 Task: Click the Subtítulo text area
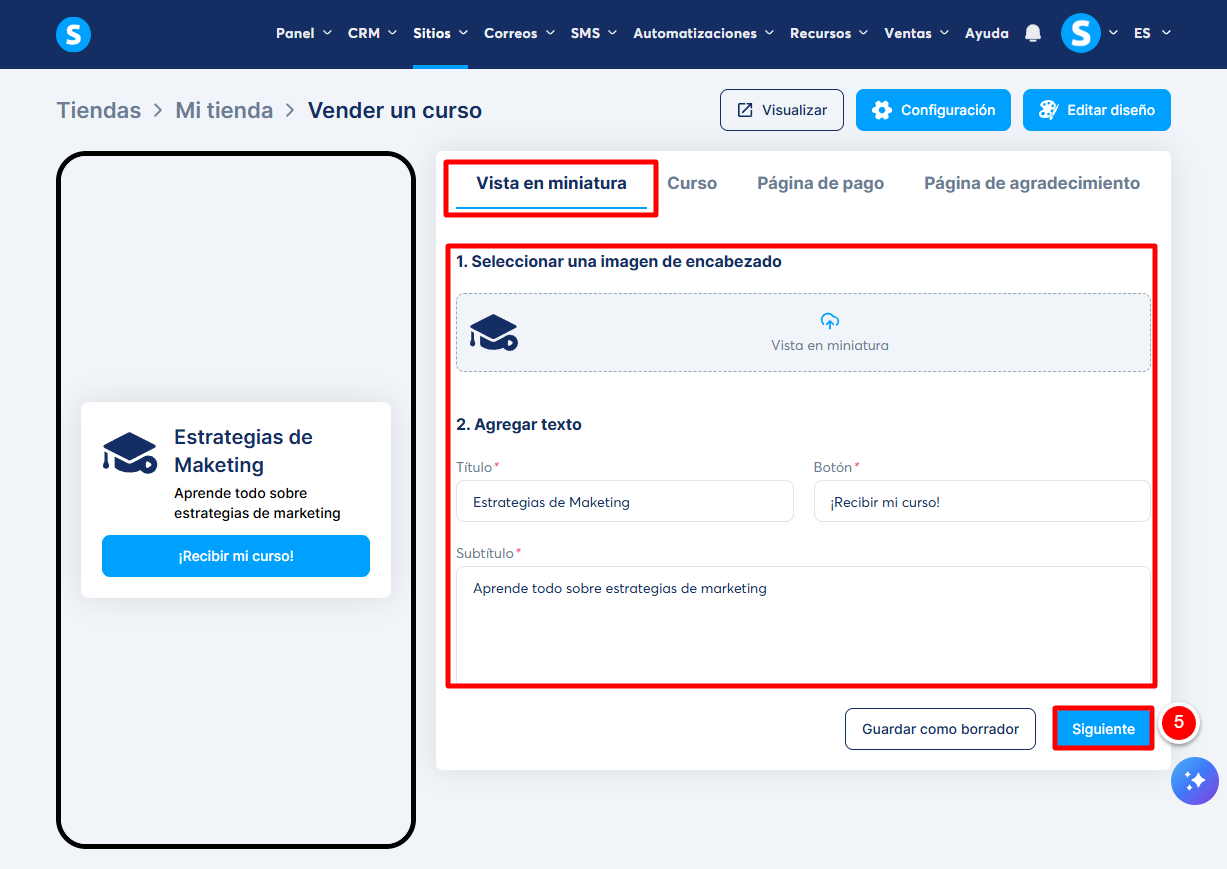tap(804, 625)
